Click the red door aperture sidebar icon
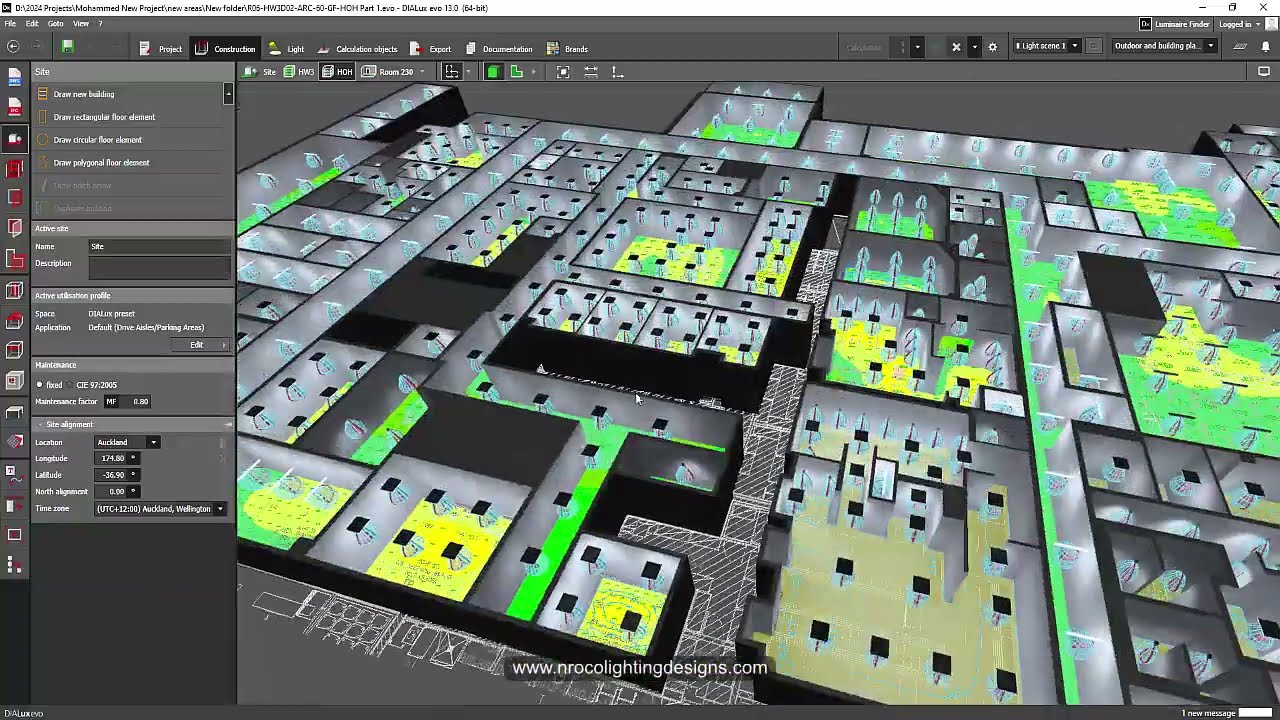The height and width of the screenshot is (720, 1280). point(14,229)
